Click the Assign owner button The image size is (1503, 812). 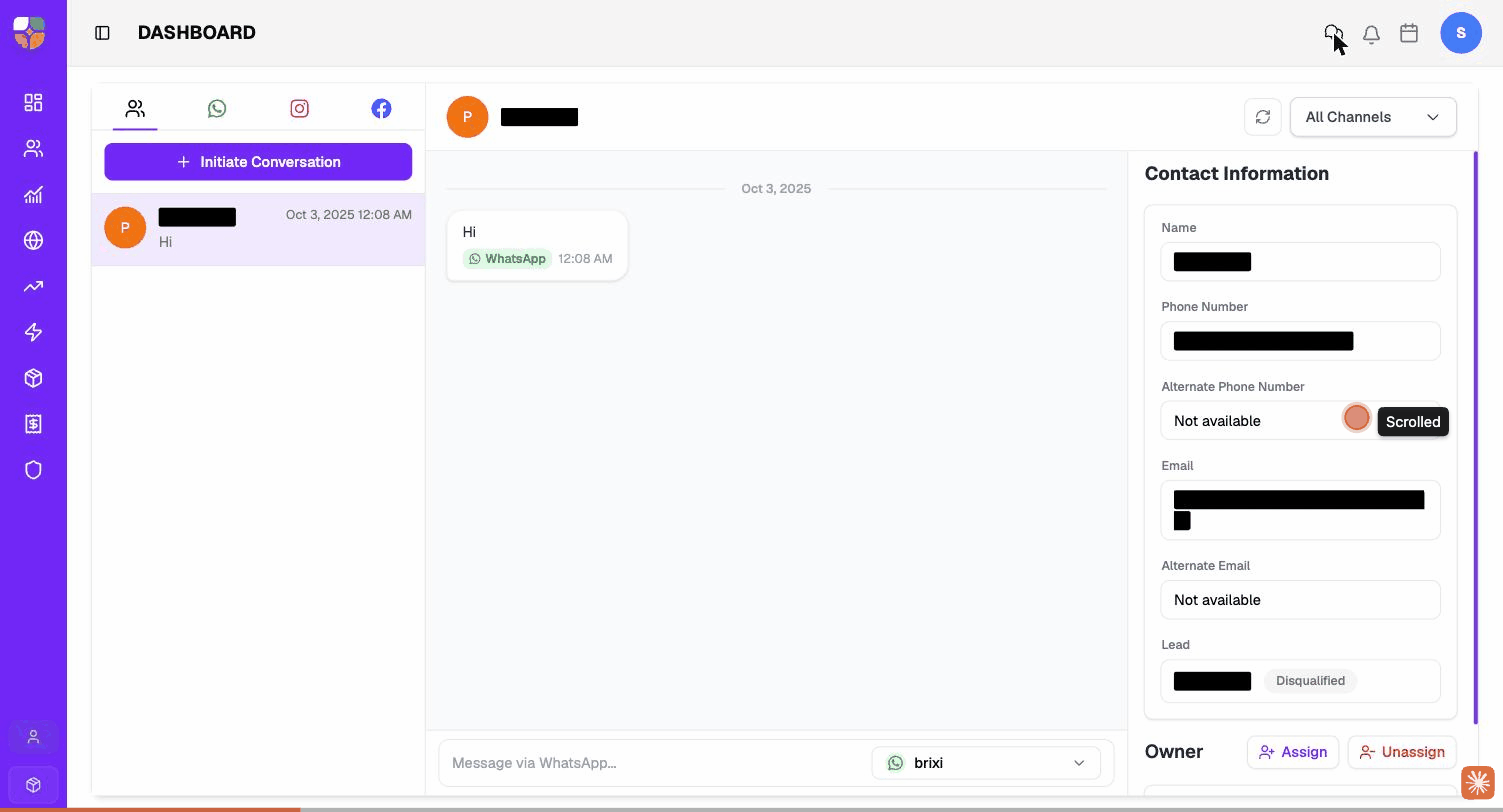click(x=1293, y=752)
